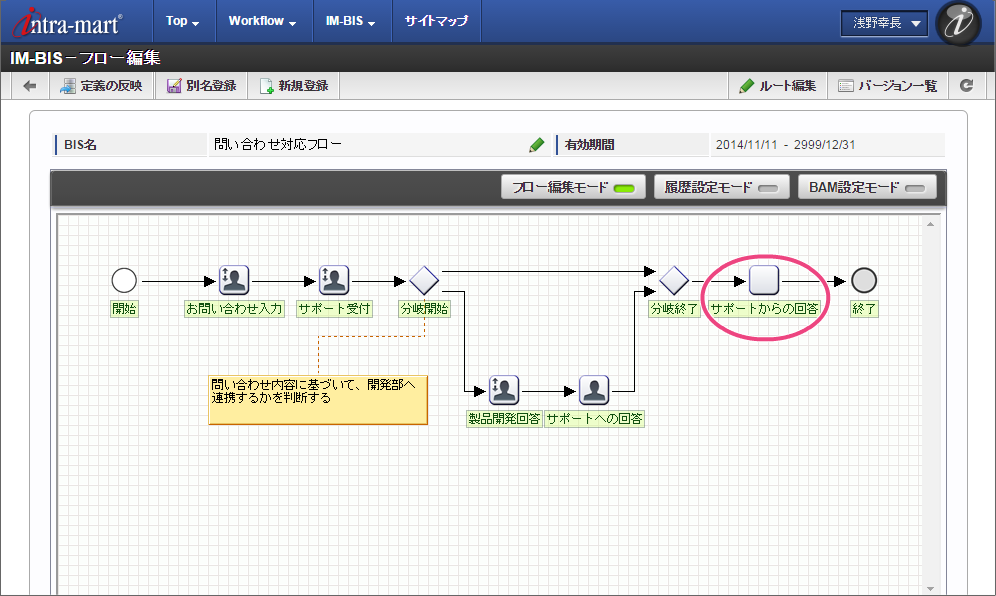Click the ルート編集 pencil icon

[x=747, y=86]
